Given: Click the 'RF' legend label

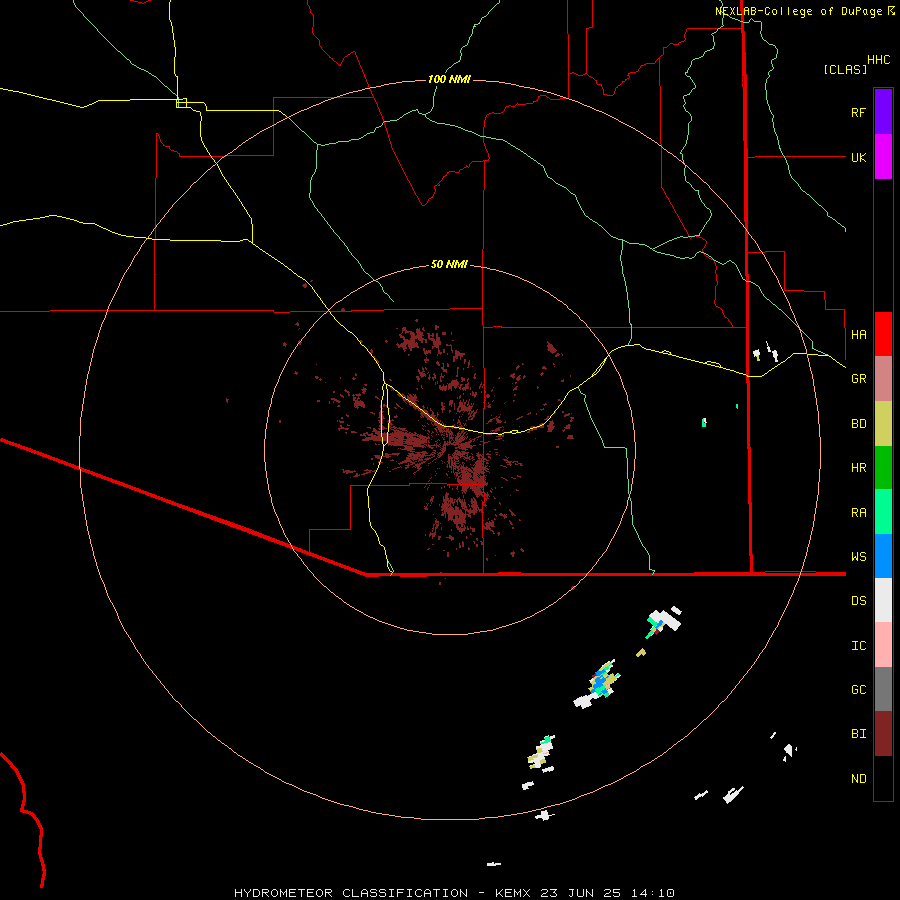Looking at the screenshot, I should click(x=858, y=112).
